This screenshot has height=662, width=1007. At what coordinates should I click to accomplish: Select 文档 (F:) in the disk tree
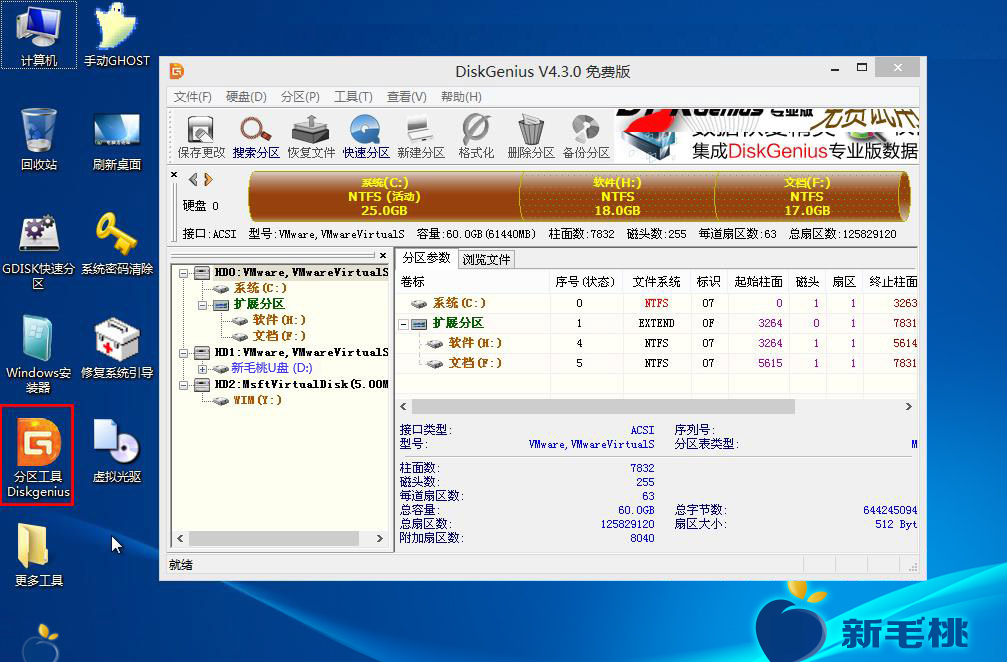coord(279,336)
